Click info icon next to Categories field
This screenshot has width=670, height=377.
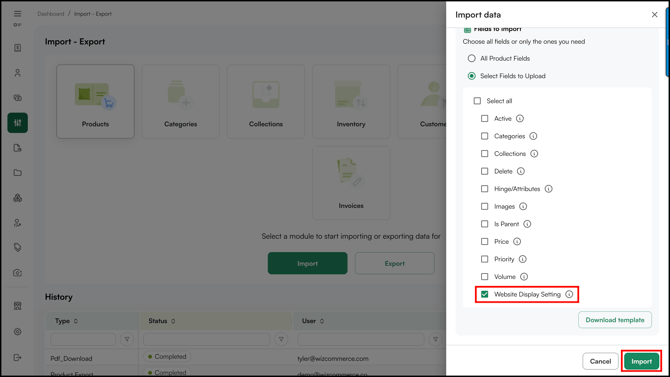(x=533, y=136)
